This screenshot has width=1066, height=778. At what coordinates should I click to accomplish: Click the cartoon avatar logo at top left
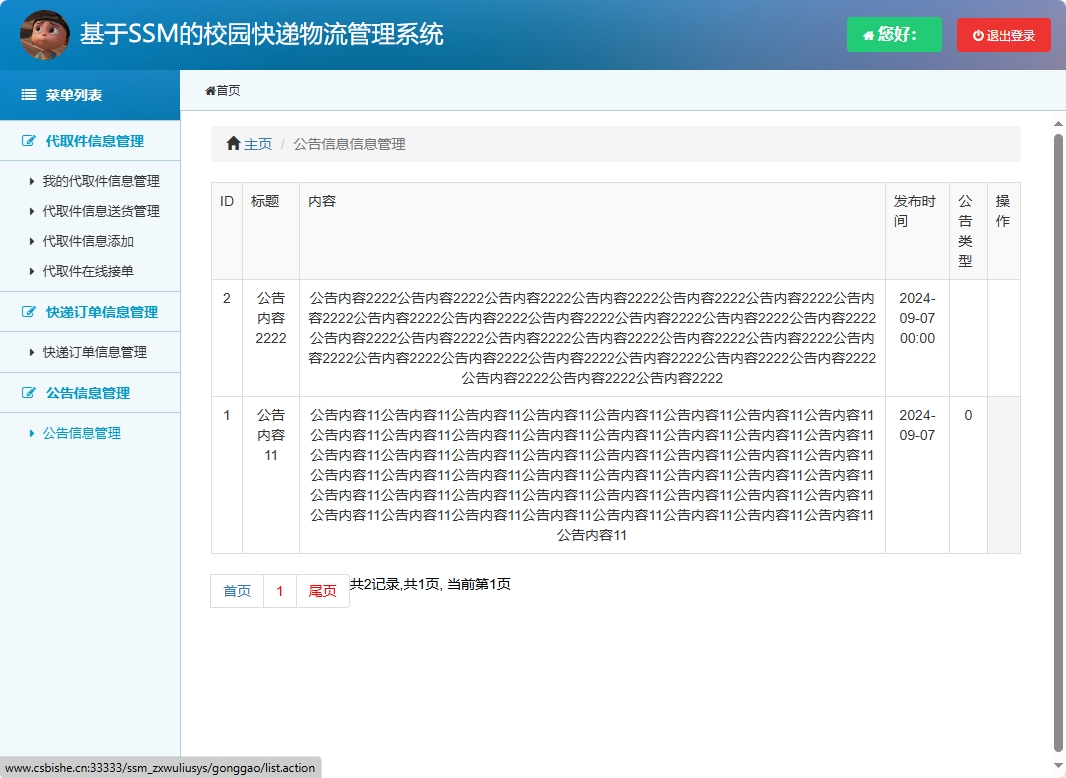tap(45, 34)
